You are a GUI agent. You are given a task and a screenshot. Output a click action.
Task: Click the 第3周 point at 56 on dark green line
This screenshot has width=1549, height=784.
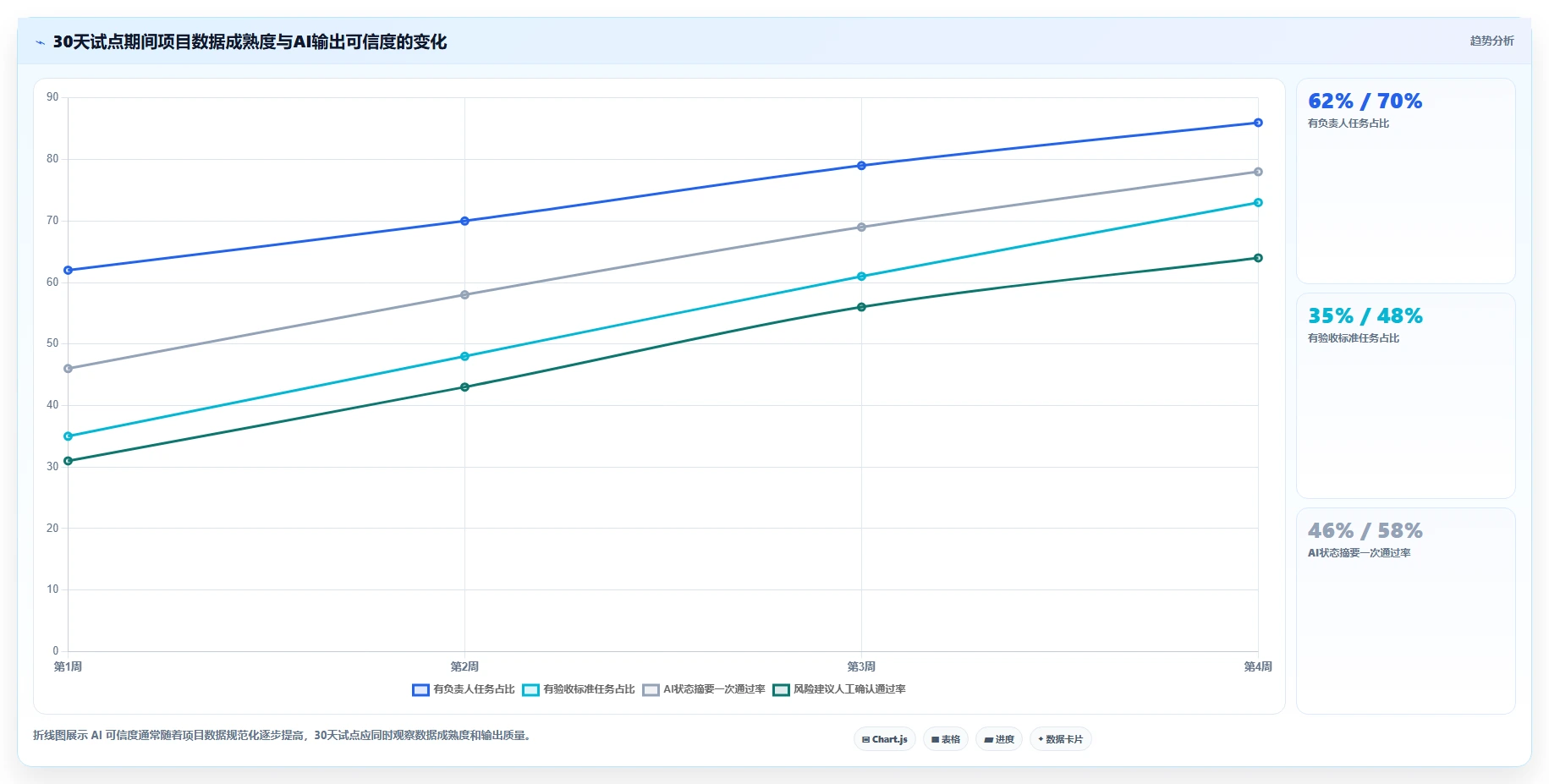click(861, 307)
